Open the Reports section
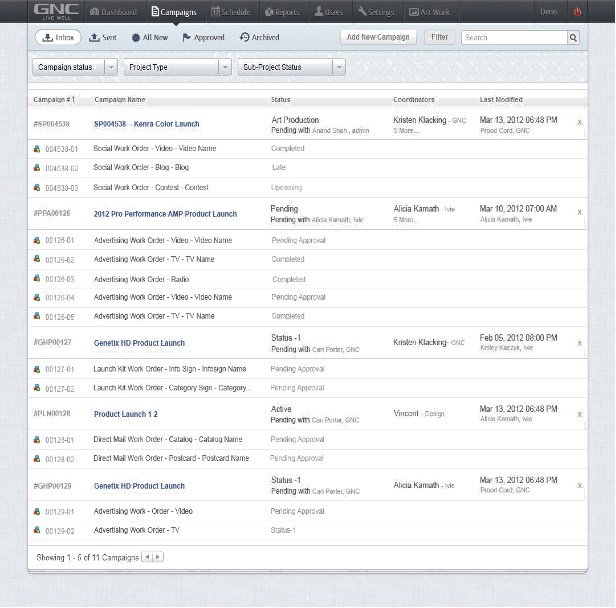The height and width of the screenshot is (608, 616). click(283, 12)
